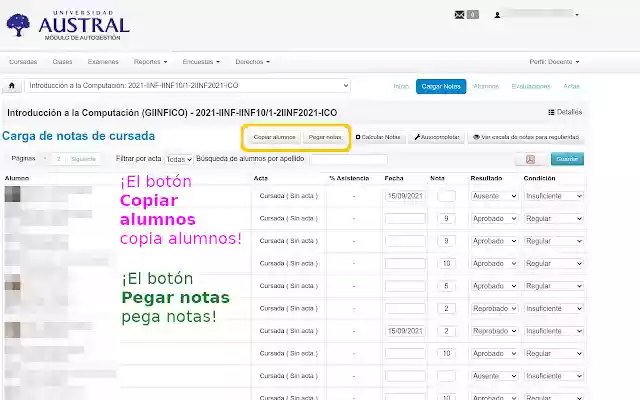Click the Fecha column header
The image size is (640, 400).
coord(393,178)
